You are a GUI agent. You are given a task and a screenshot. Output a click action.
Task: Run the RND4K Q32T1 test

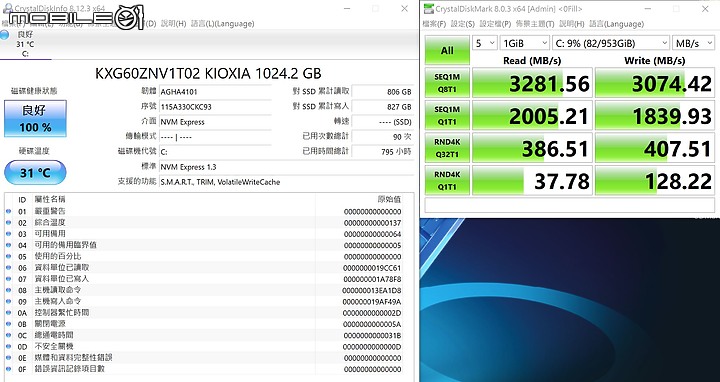coord(447,148)
